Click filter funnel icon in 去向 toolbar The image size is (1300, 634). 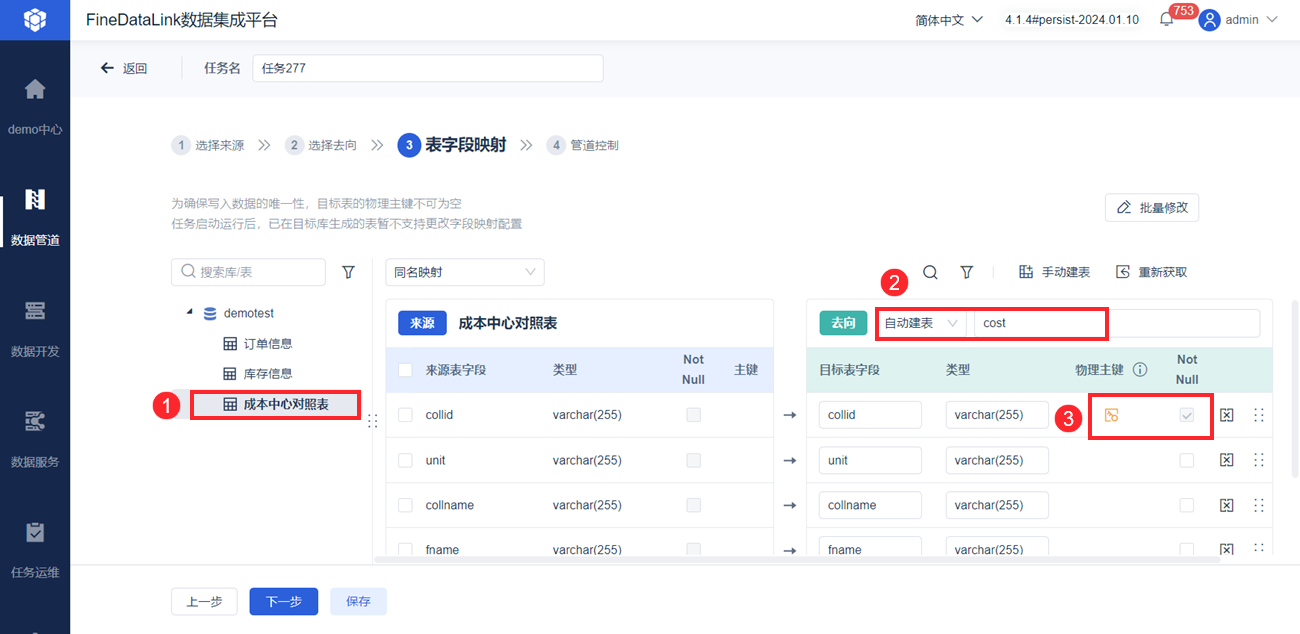(967, 272)
